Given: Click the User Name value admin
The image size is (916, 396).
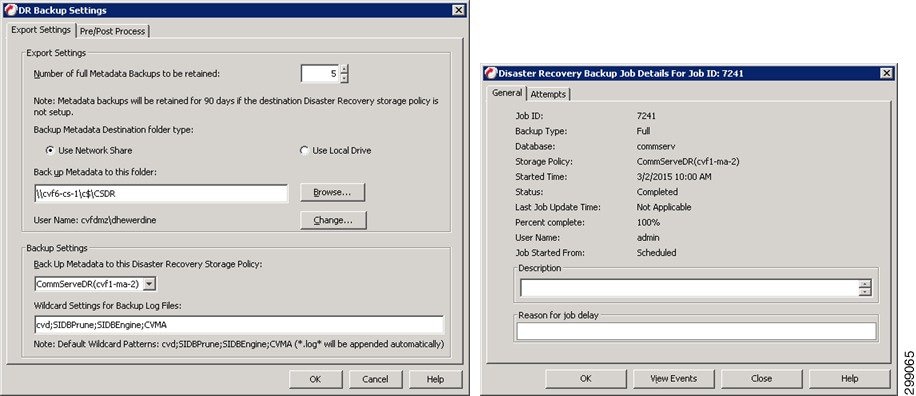Looking at the screenshot, I should pyautogui.click(x=648, y=238).
